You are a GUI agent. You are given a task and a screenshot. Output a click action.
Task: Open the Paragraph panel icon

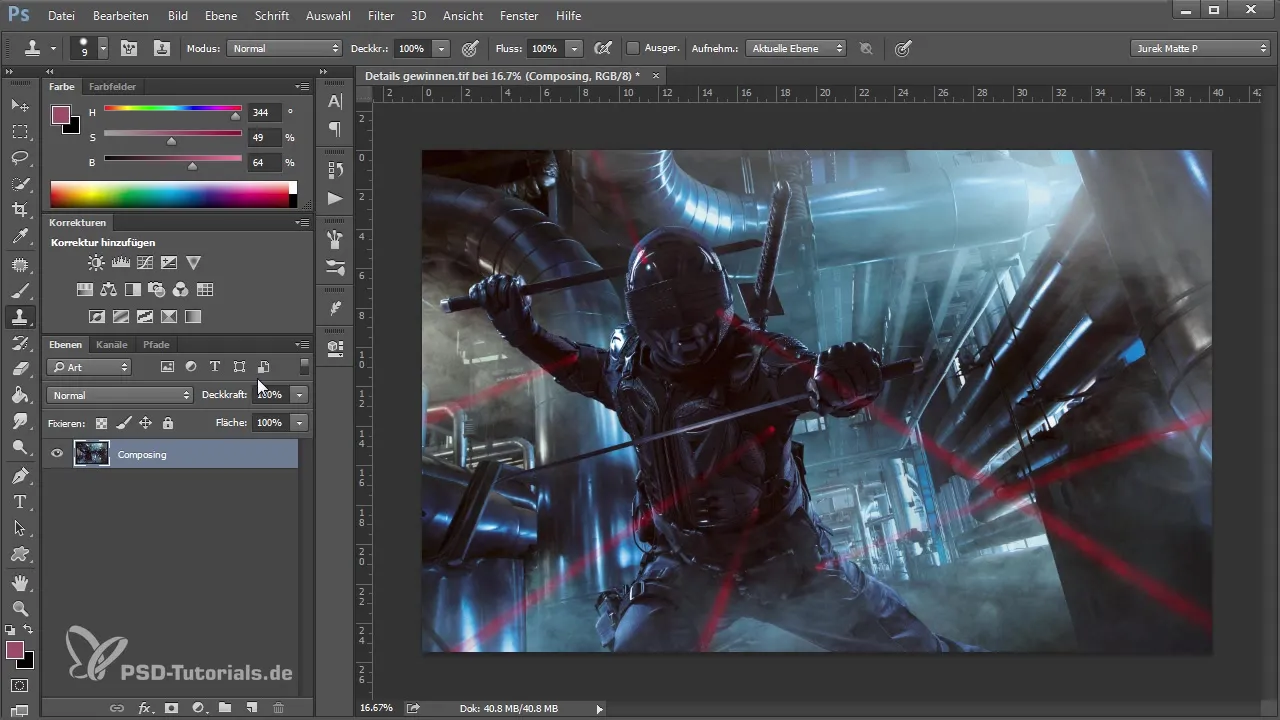(335, 129)
